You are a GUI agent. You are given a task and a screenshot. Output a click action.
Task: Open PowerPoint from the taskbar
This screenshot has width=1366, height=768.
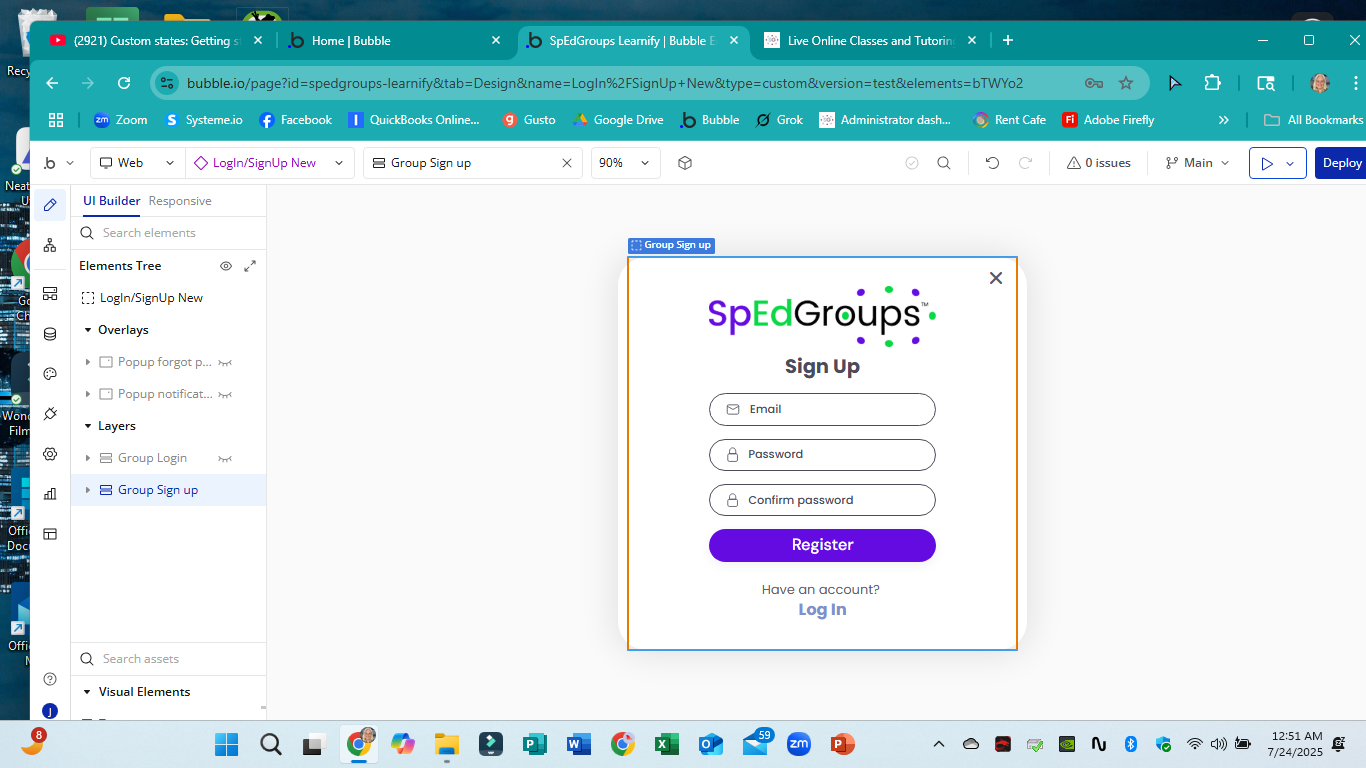click(x=843, y=744)
